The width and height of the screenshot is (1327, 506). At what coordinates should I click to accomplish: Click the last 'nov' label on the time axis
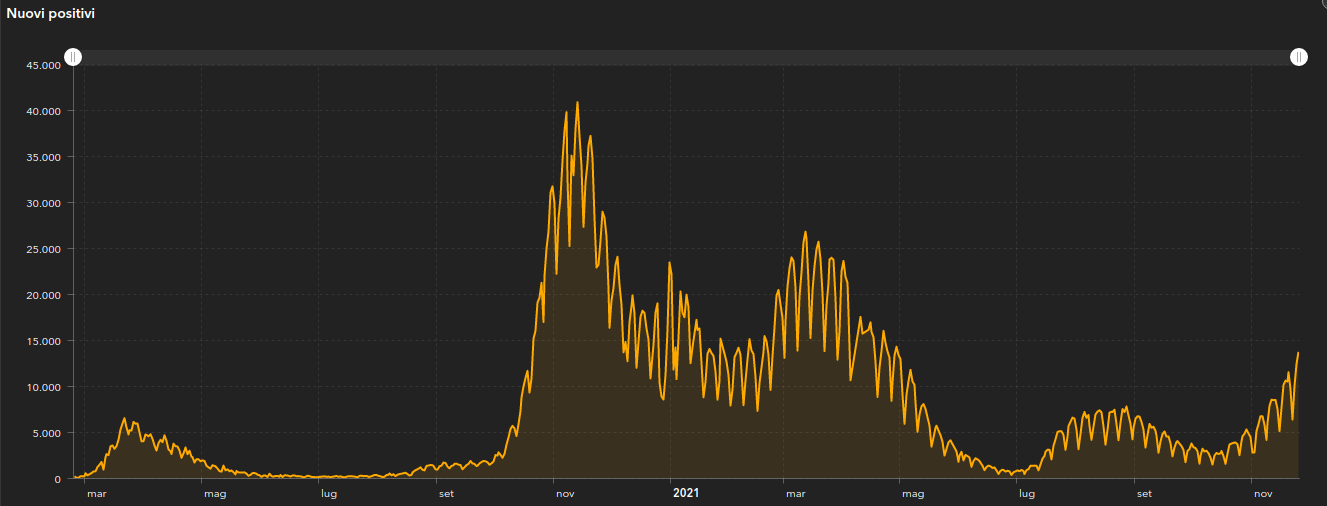point(1262,493)
